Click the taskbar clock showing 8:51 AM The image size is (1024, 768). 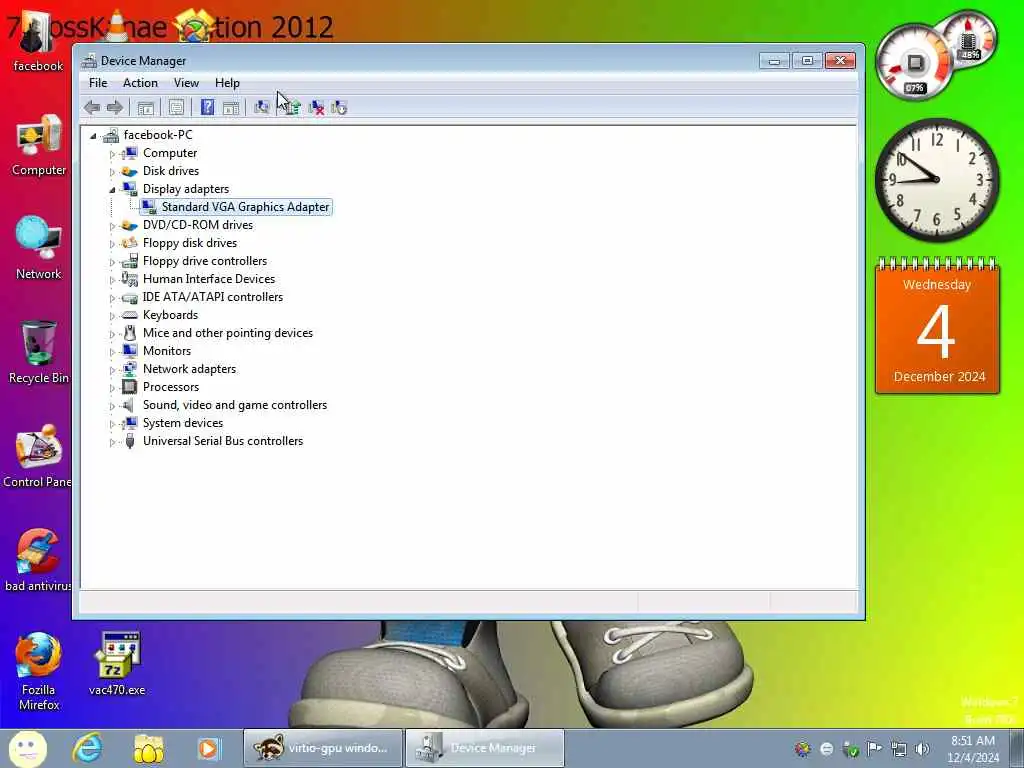pos(973,749)
